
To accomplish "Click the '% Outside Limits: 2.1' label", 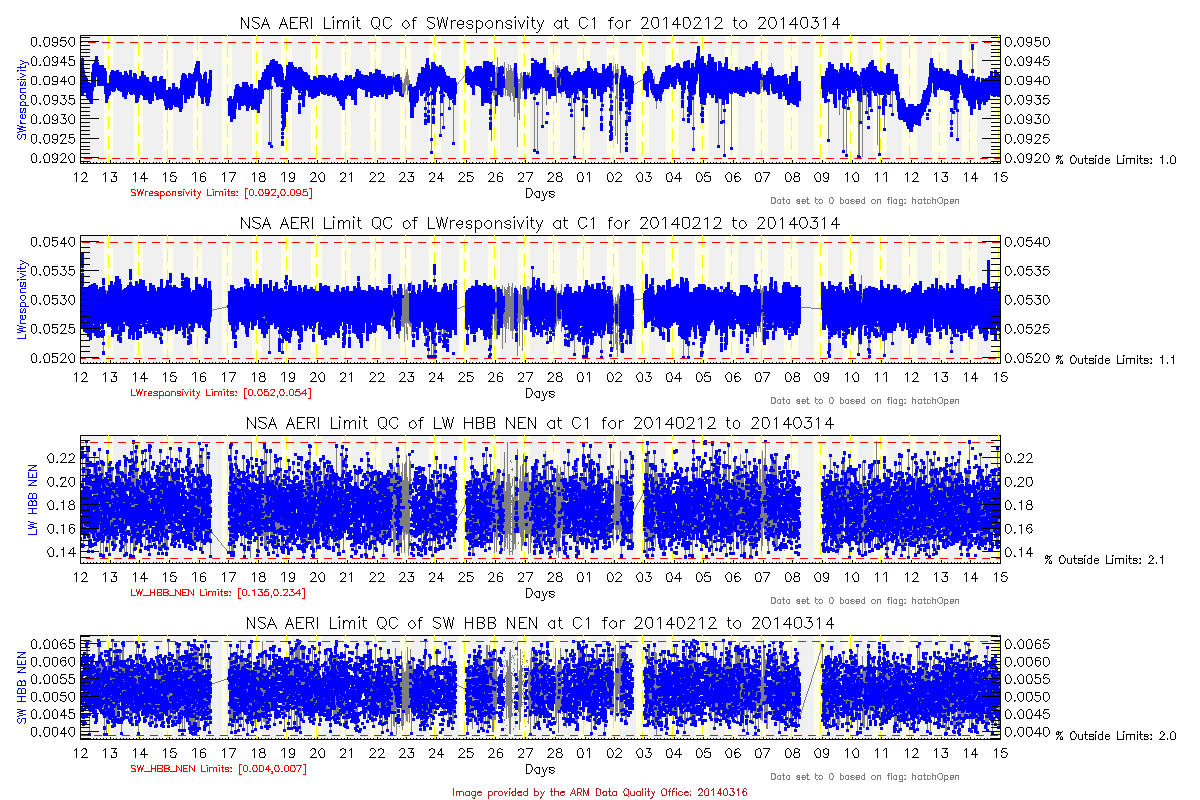I will (x=1105, y=560).
